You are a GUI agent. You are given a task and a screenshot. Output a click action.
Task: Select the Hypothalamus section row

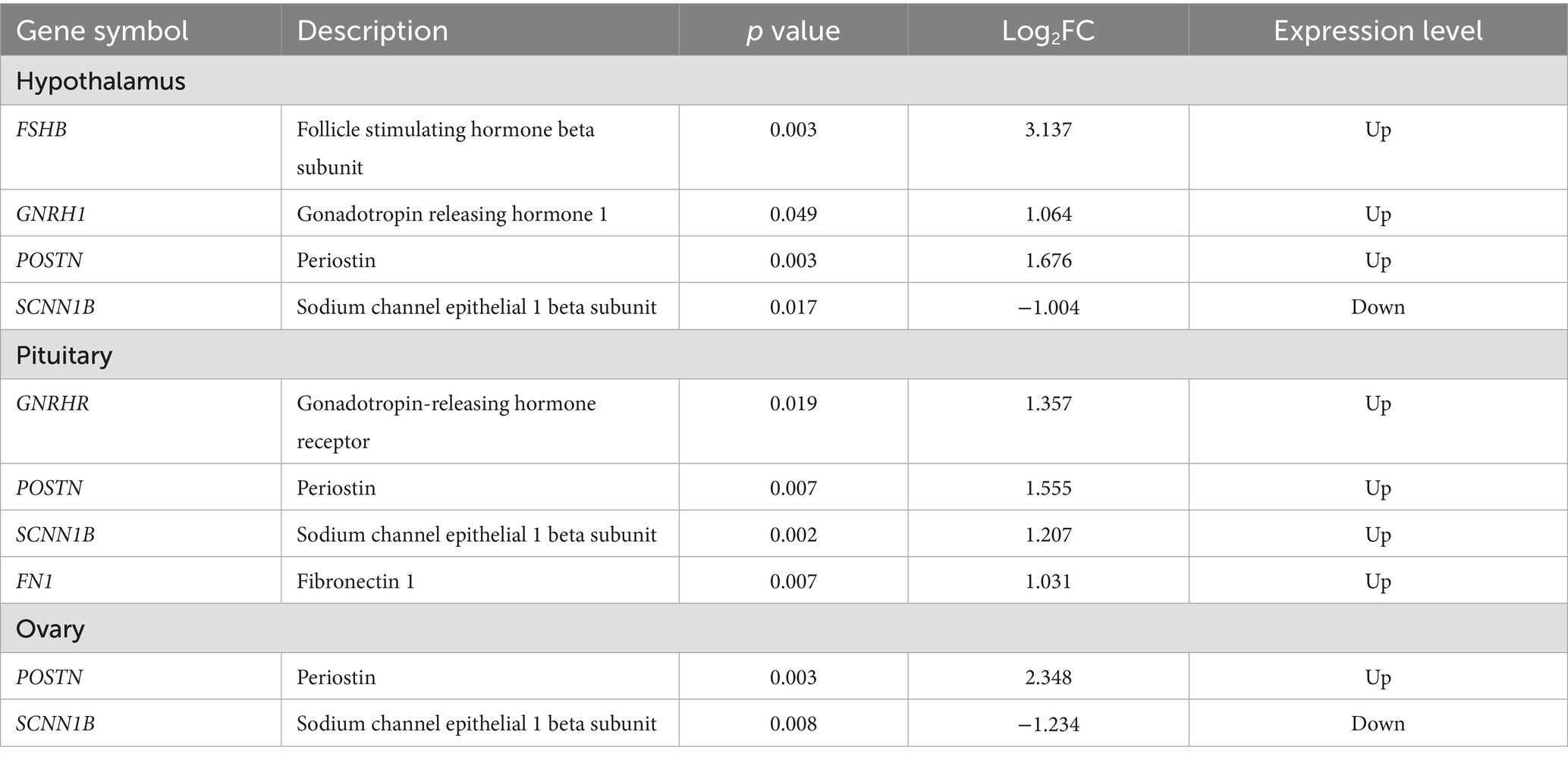click(101, 80)
